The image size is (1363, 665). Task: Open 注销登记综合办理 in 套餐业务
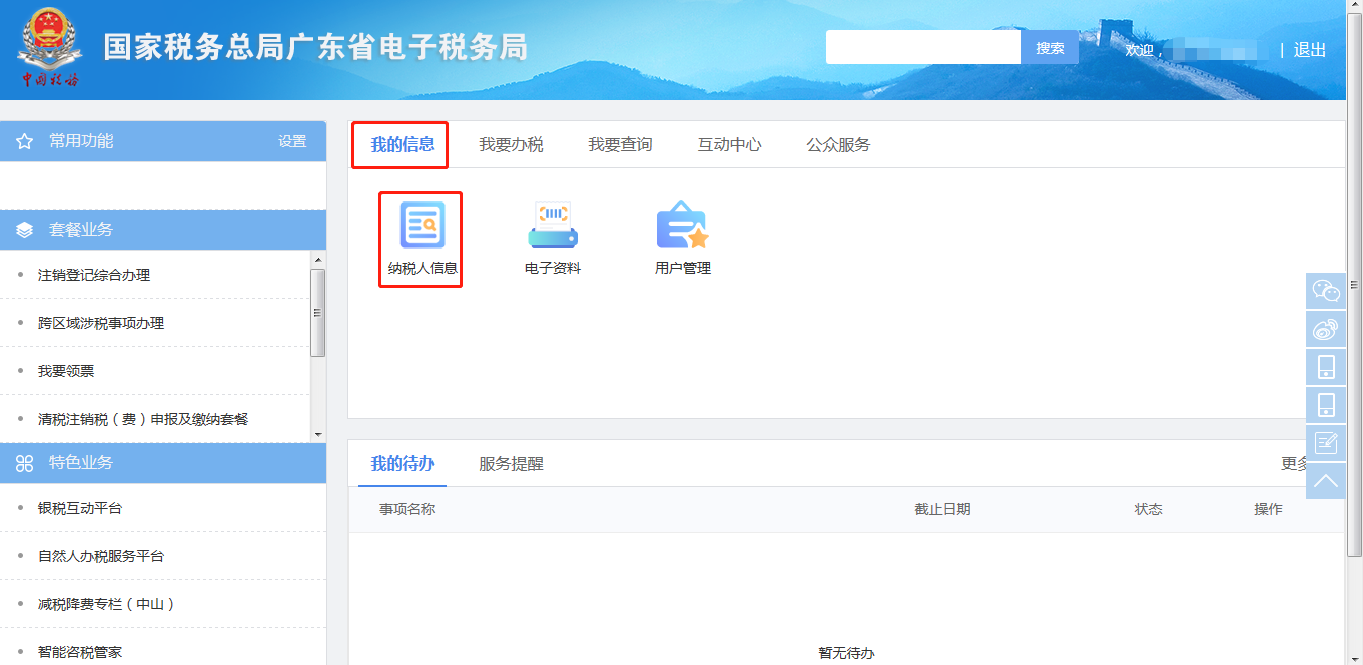point(94,275)
